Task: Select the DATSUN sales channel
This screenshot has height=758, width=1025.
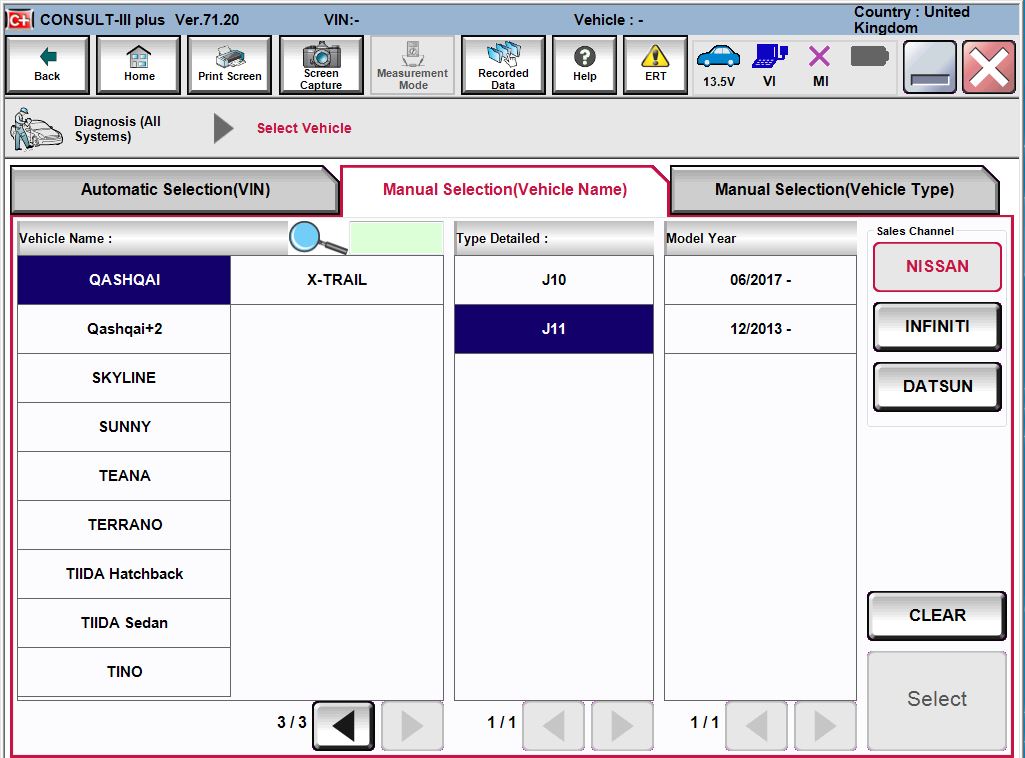Action: [x=936, y=386]
